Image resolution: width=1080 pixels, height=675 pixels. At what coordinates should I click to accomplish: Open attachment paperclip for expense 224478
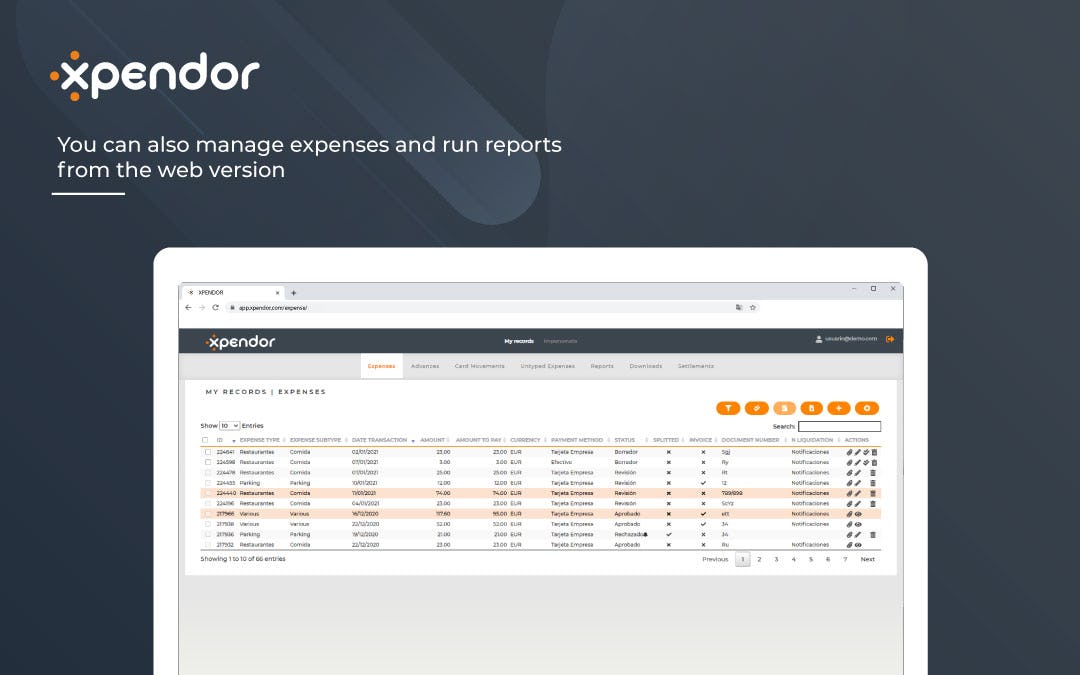pyautogui.click(x=849, y=473)
